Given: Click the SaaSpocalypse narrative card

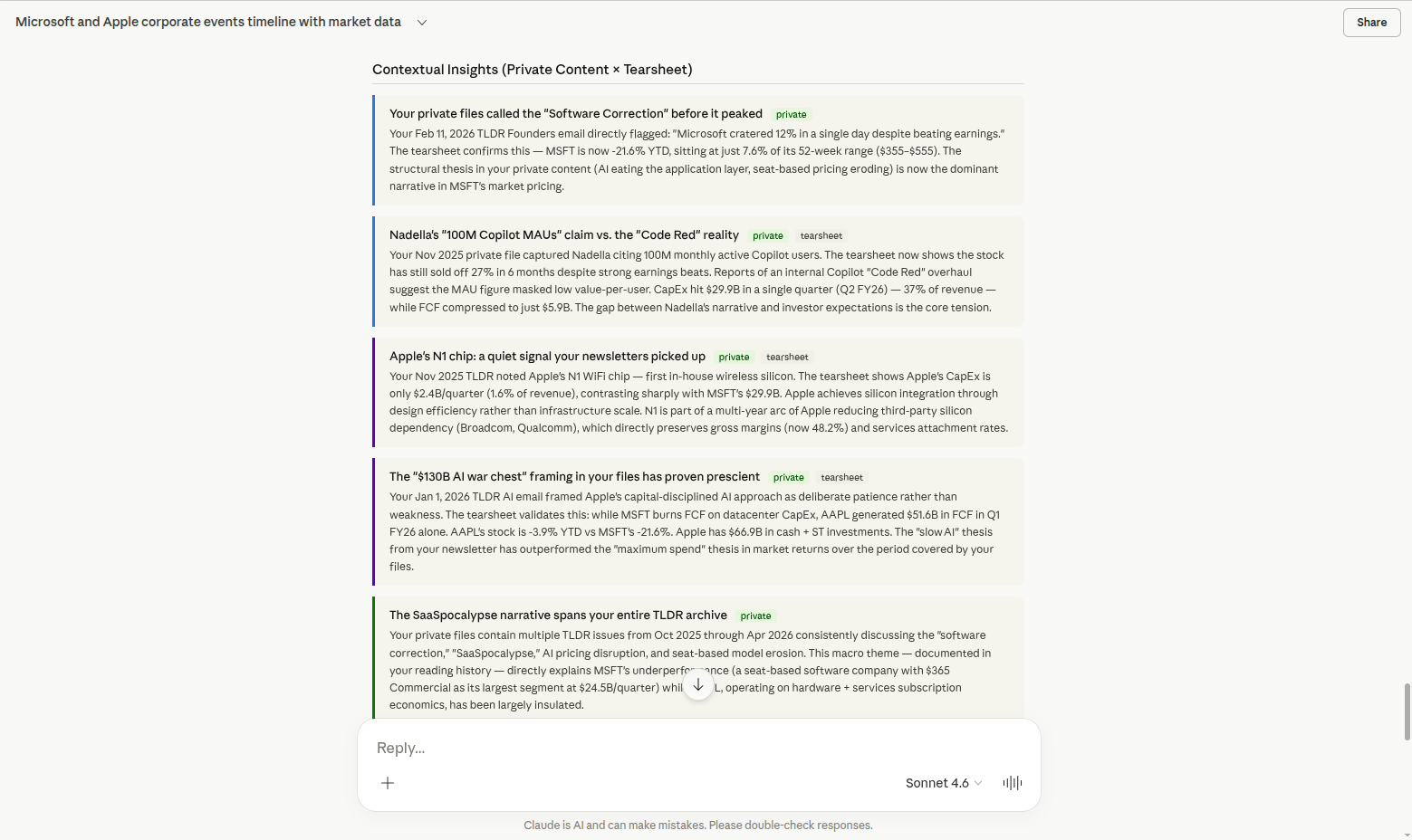Looking at the screenshot, I should (697, 658).
